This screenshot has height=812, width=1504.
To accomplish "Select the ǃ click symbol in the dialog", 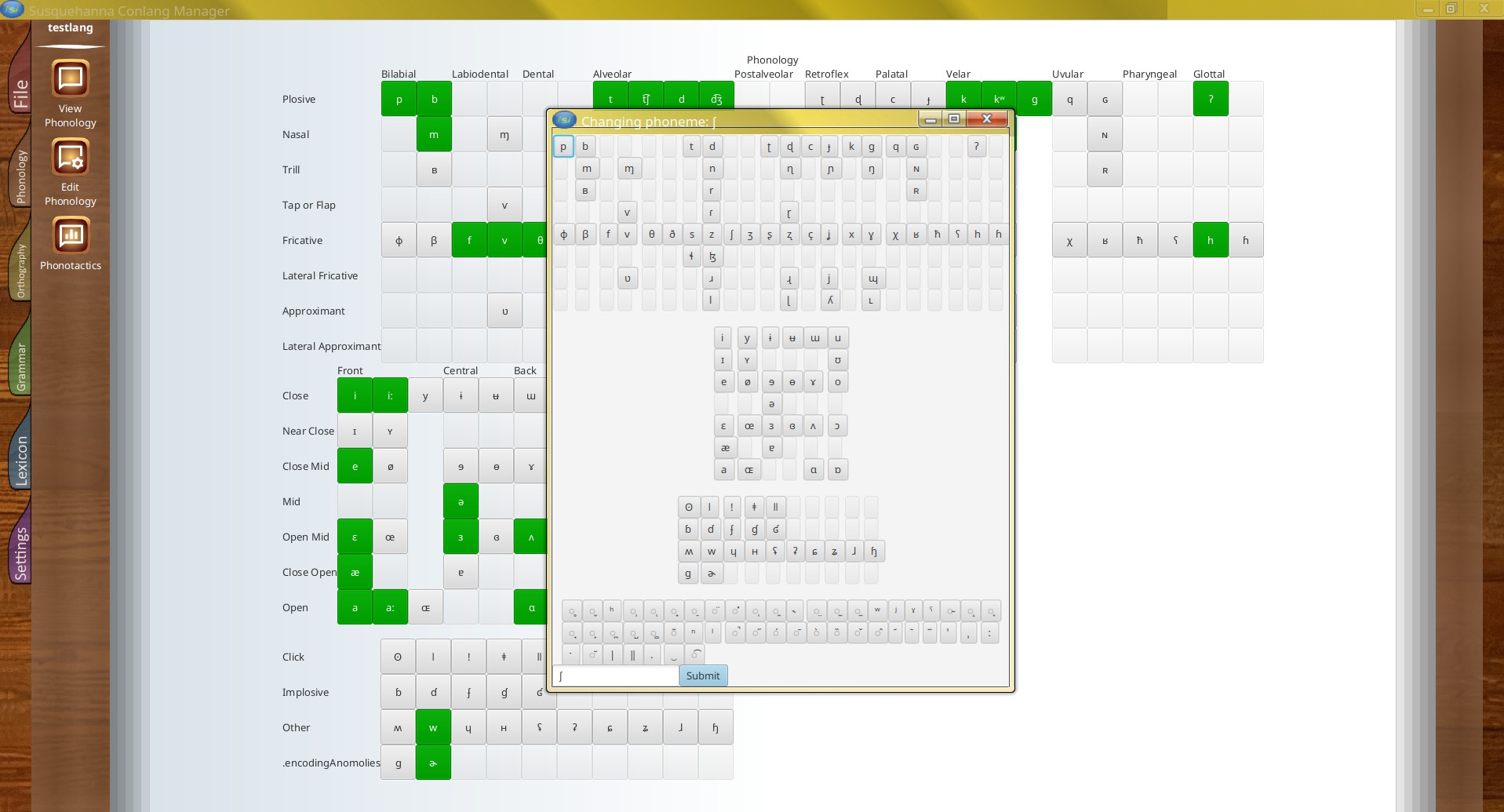I will click(x=732, y=507).
